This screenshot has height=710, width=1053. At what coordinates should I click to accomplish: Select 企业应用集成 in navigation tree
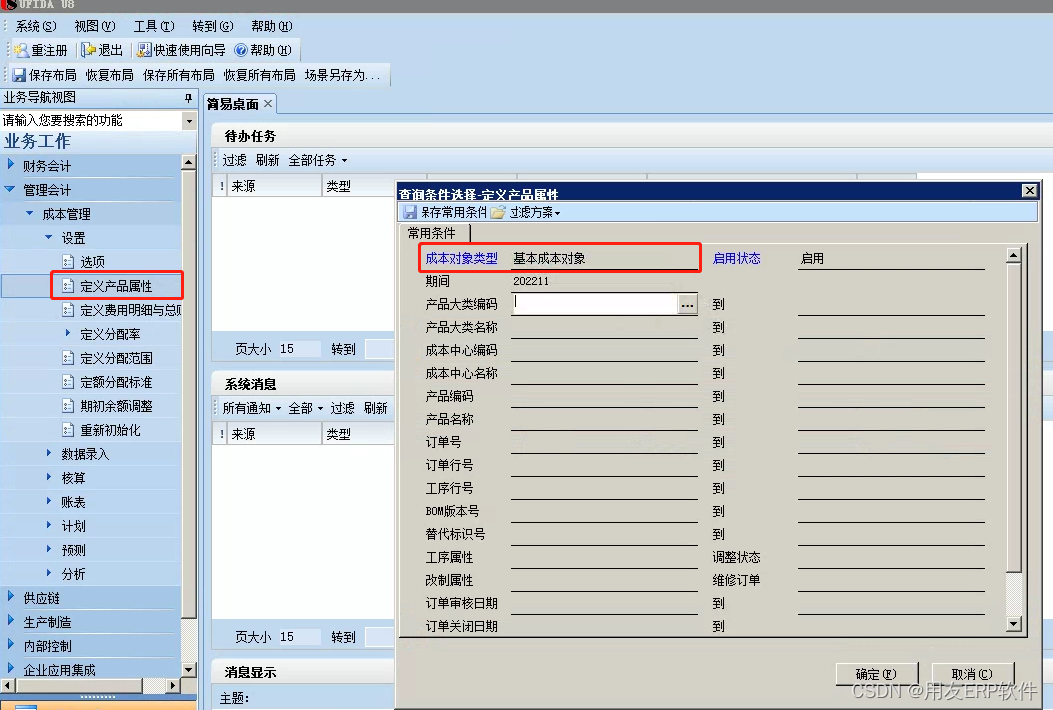pyautogui.click(x=59, y=670)
